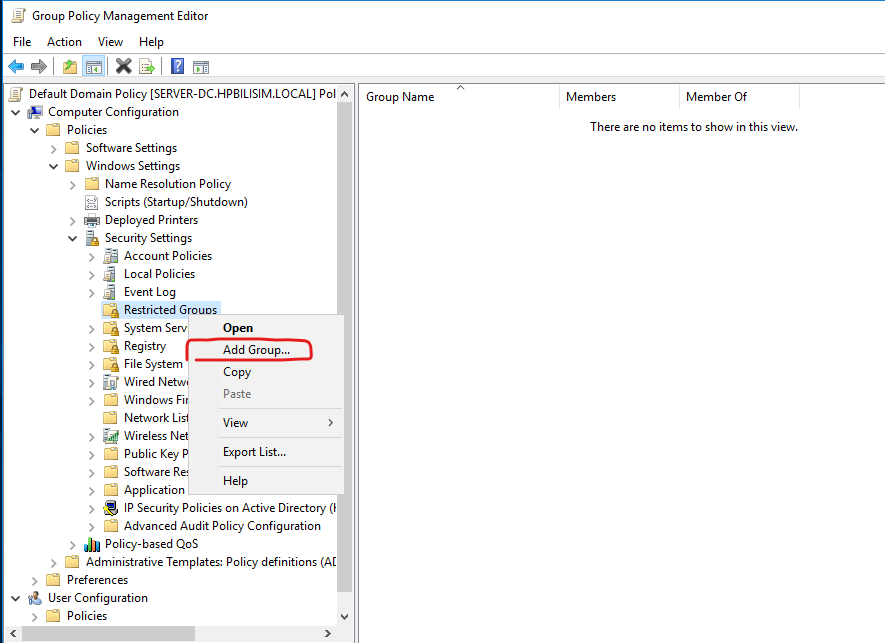Expand the Administrative Templates node
The image size is (885, 643).
[x=54, y=563]
